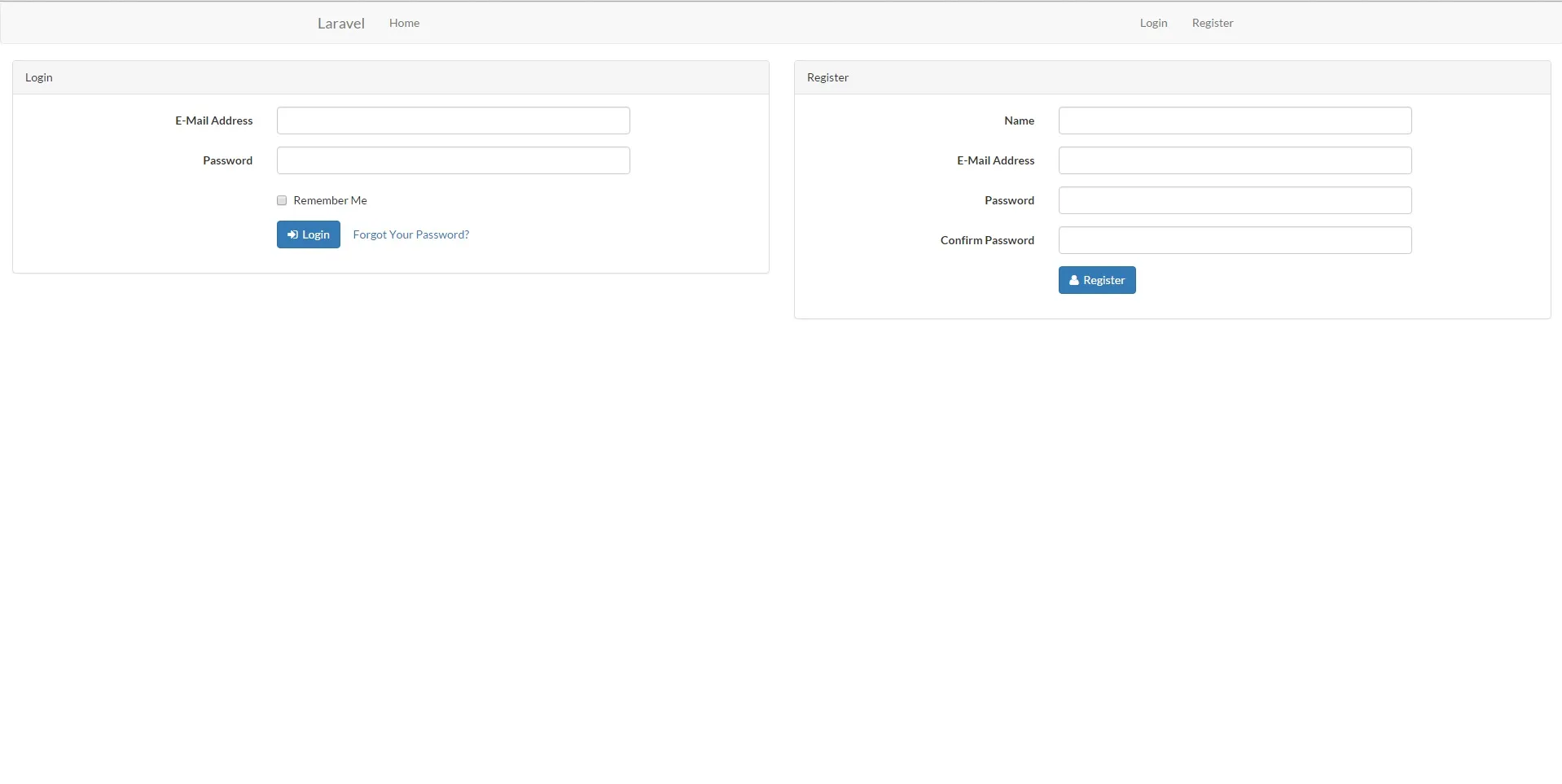Click the blue Register submit button

(1097, 280)
